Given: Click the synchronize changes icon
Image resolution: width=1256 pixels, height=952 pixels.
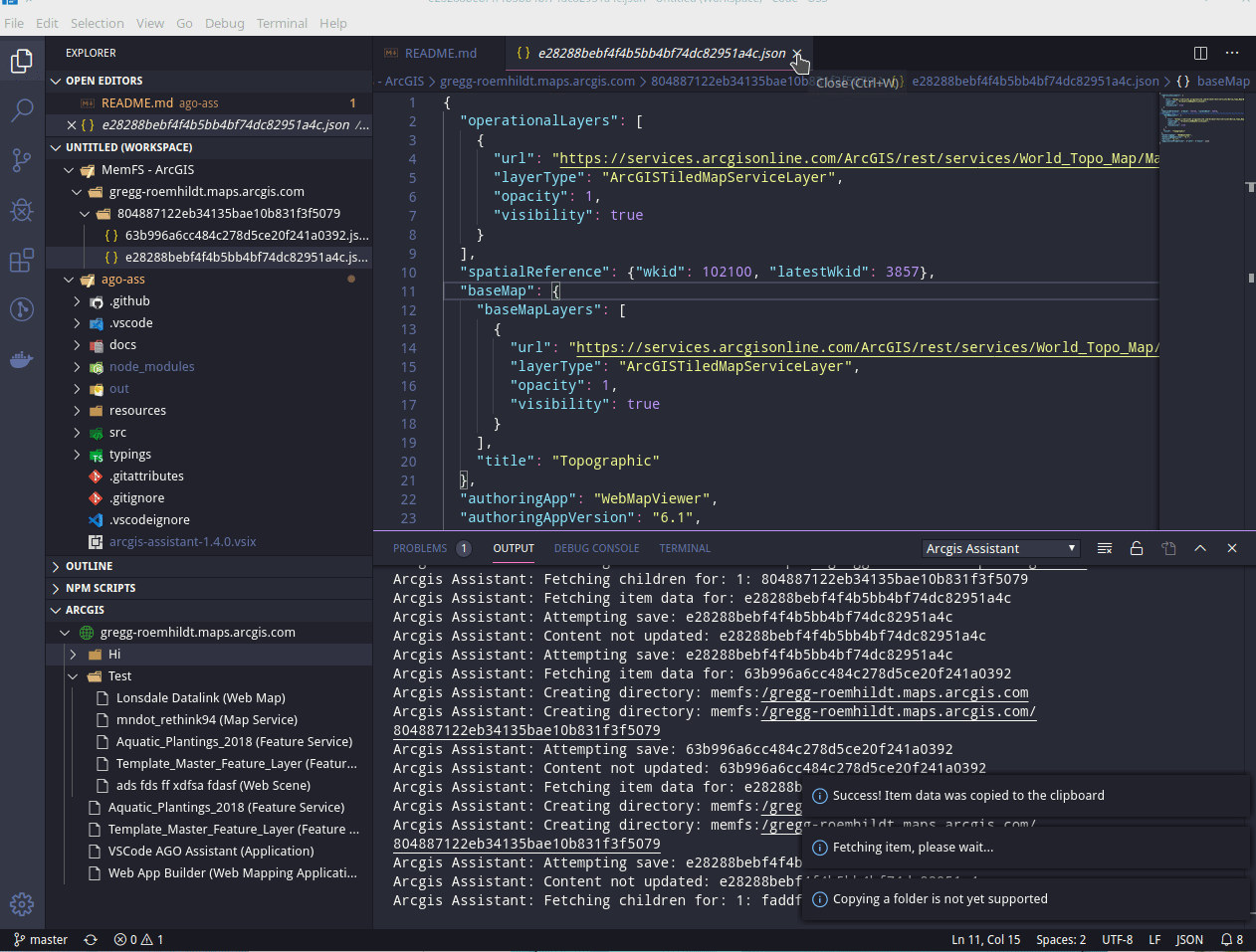Looking at the screenshot, I should click(91, 939).
